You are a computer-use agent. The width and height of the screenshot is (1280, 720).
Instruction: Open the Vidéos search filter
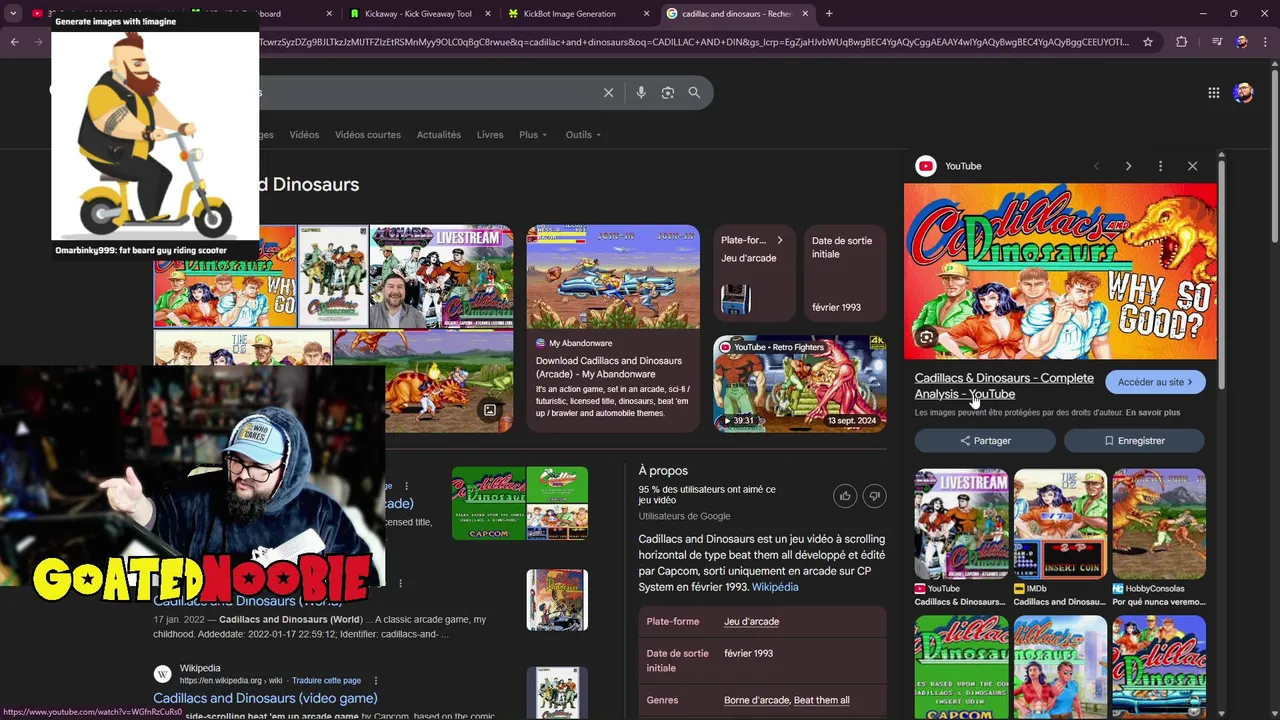pos(304,135)
